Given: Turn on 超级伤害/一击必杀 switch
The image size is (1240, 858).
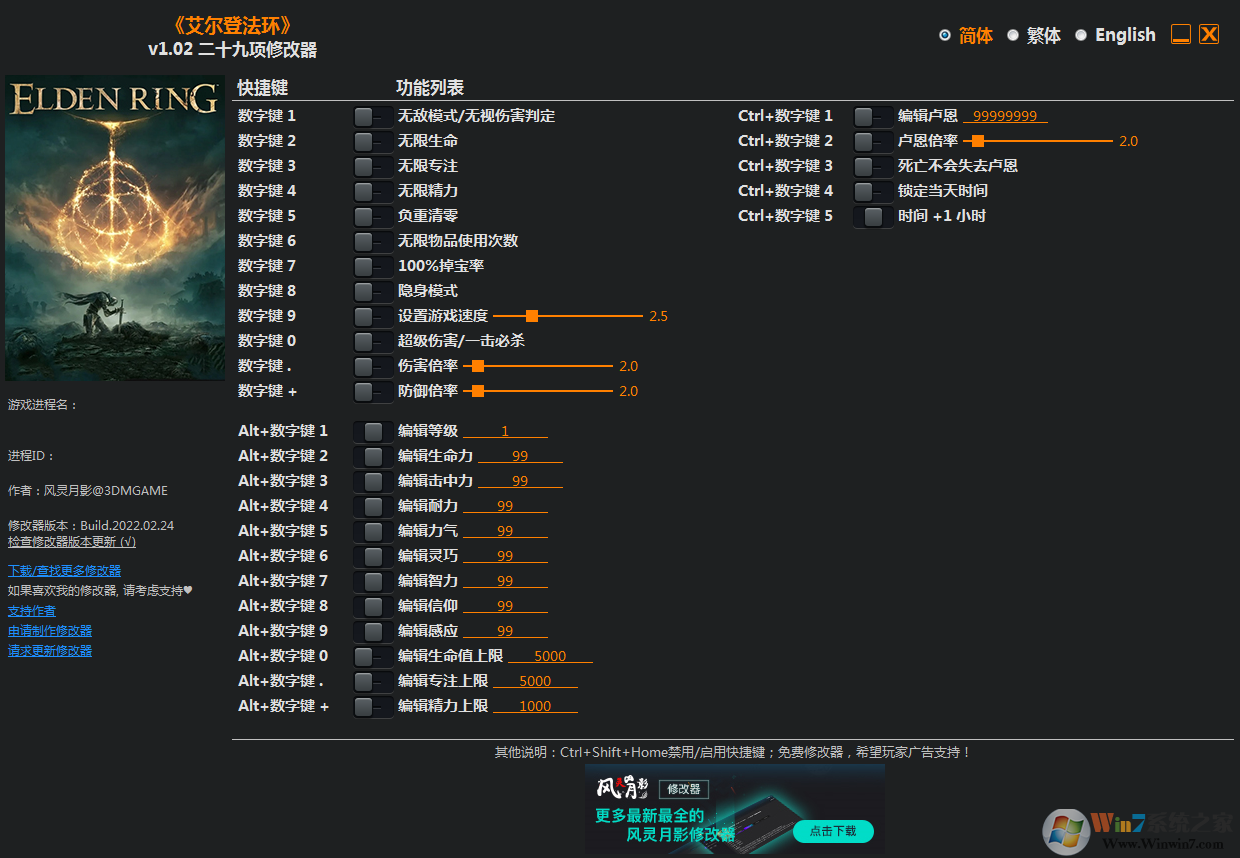Looking at the screenshot, I should 372,340.
